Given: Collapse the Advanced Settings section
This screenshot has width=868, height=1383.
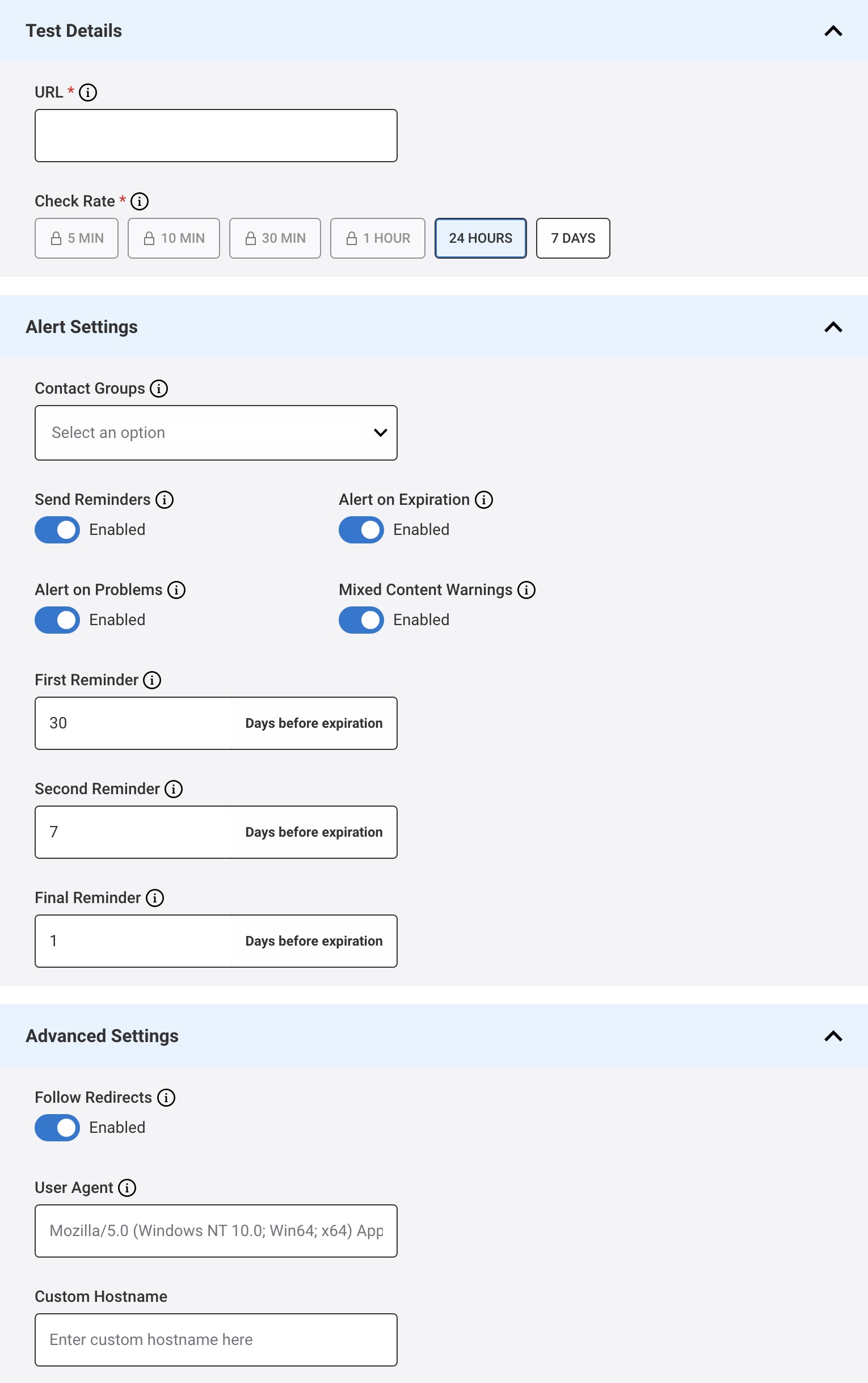Looking at the screenshot, I should (x=833, y=1036).
